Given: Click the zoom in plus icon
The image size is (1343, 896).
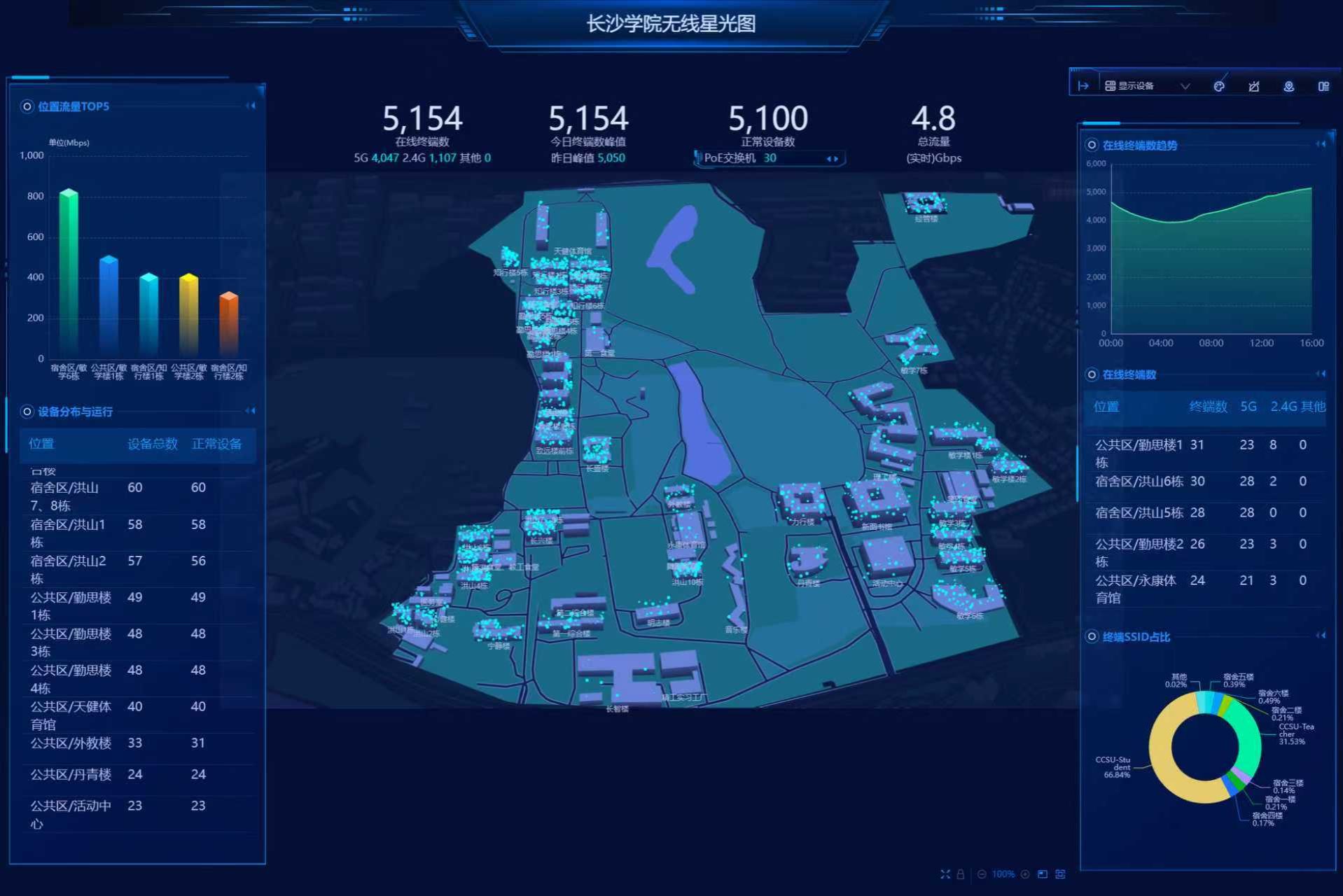Looking at the screenshot, I should 1025,874.
